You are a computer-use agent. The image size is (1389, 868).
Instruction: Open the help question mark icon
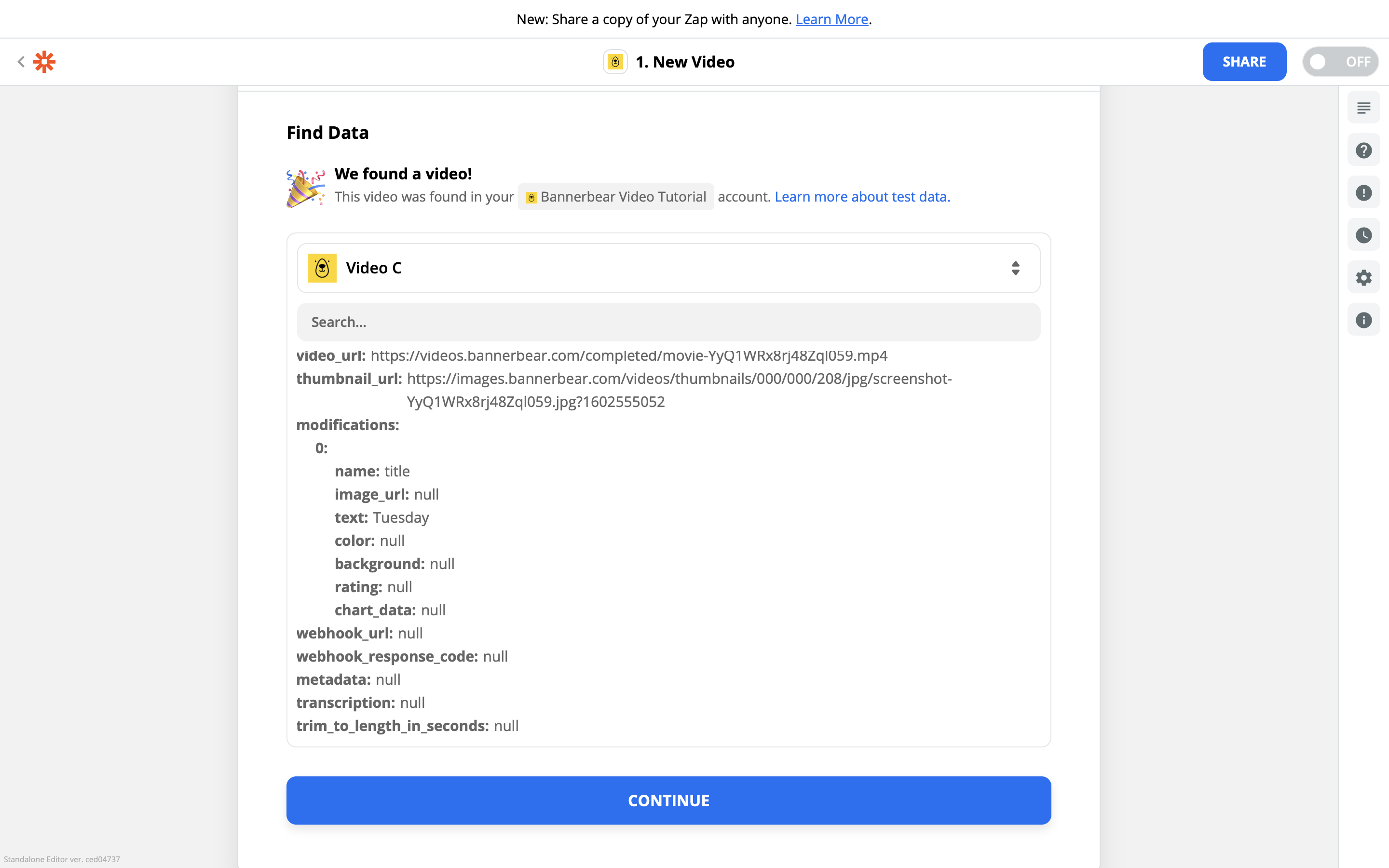(x=1363, y=150)
